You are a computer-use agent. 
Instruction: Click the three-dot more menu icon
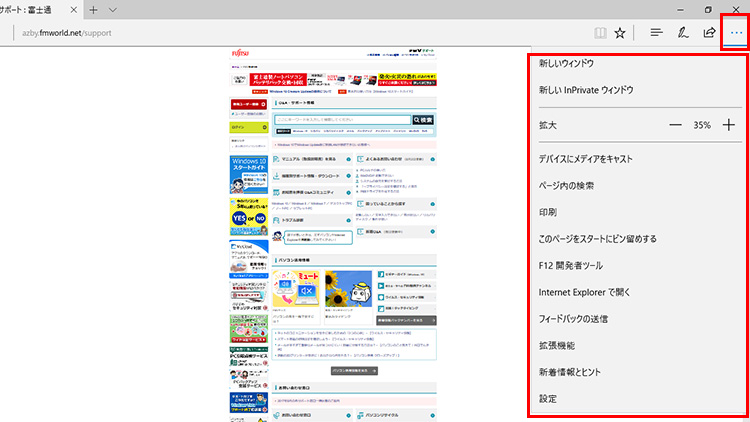(736, 32)
